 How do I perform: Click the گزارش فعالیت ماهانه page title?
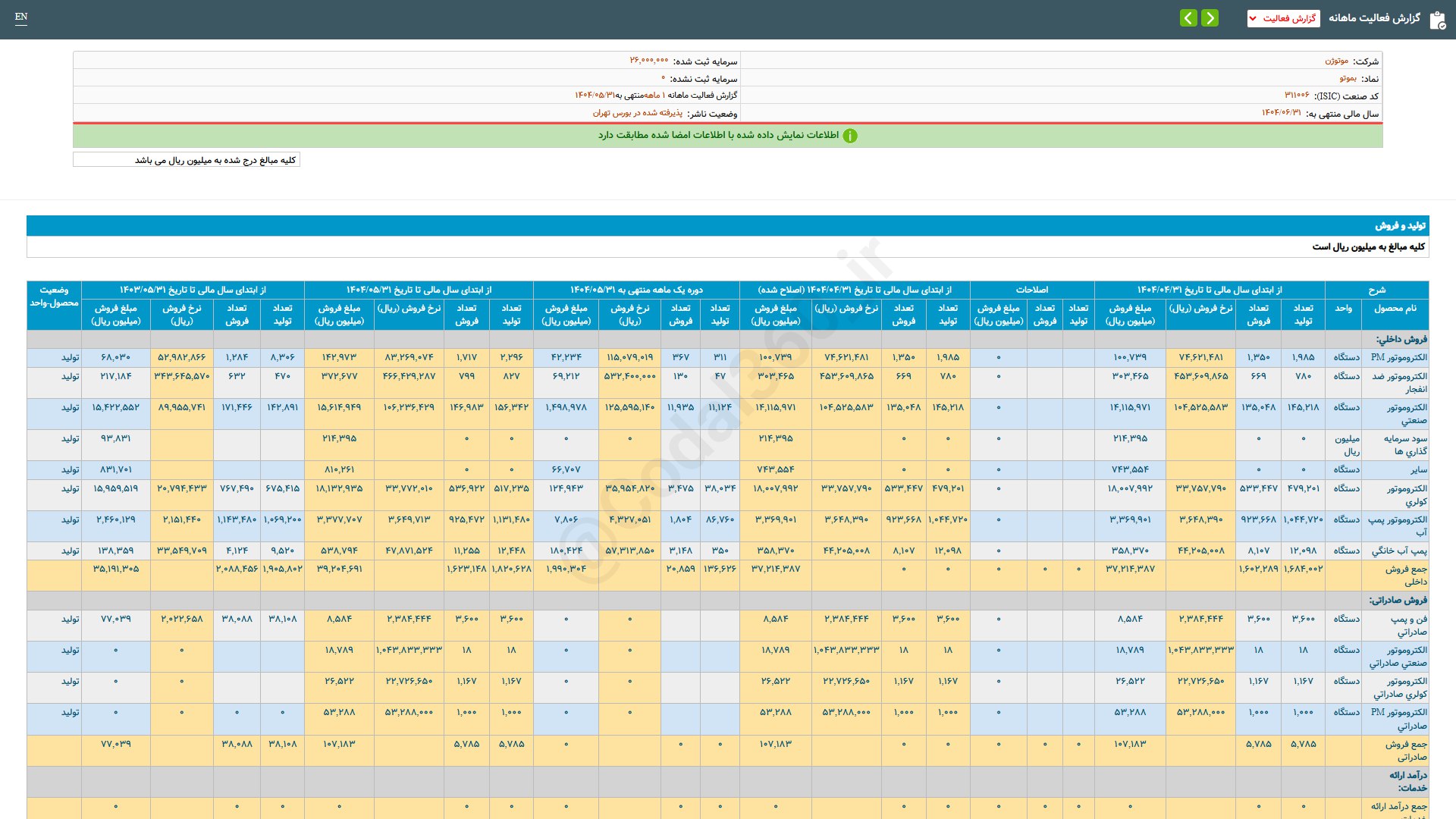pyautogui.click(x=1373, y=18)
